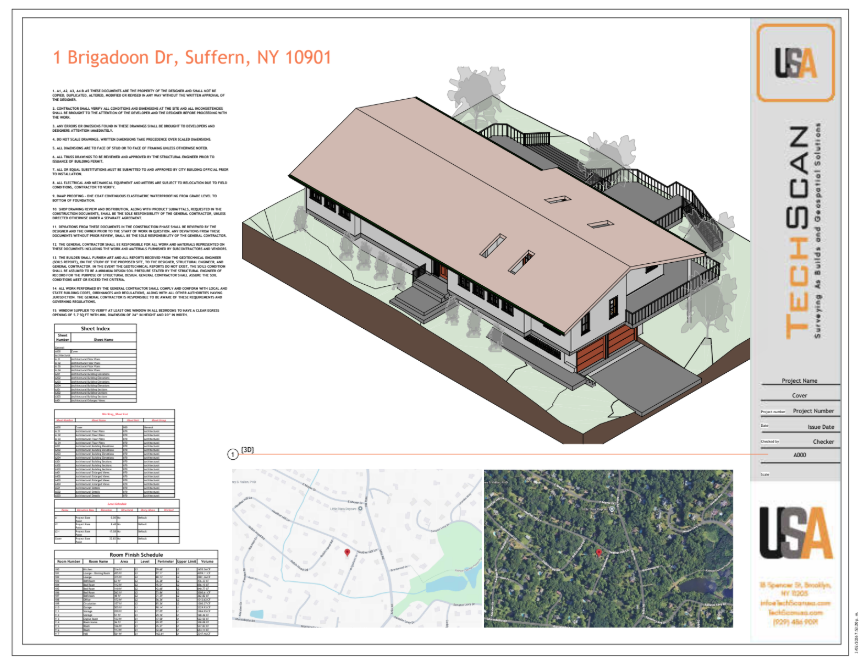Click the circled number 1 view marker
The width and height of the screenshot is (863, 667).
(x=234, y=453)
